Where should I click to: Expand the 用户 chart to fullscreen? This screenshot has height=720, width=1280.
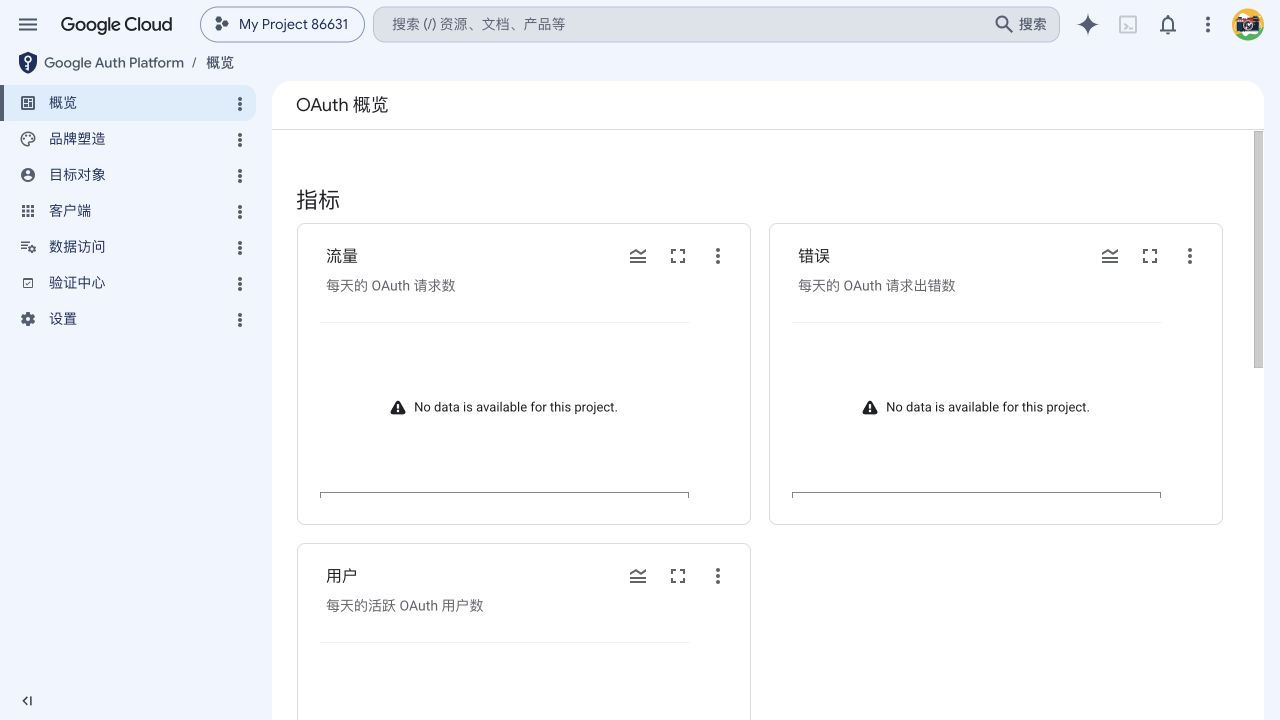(678, 576)
